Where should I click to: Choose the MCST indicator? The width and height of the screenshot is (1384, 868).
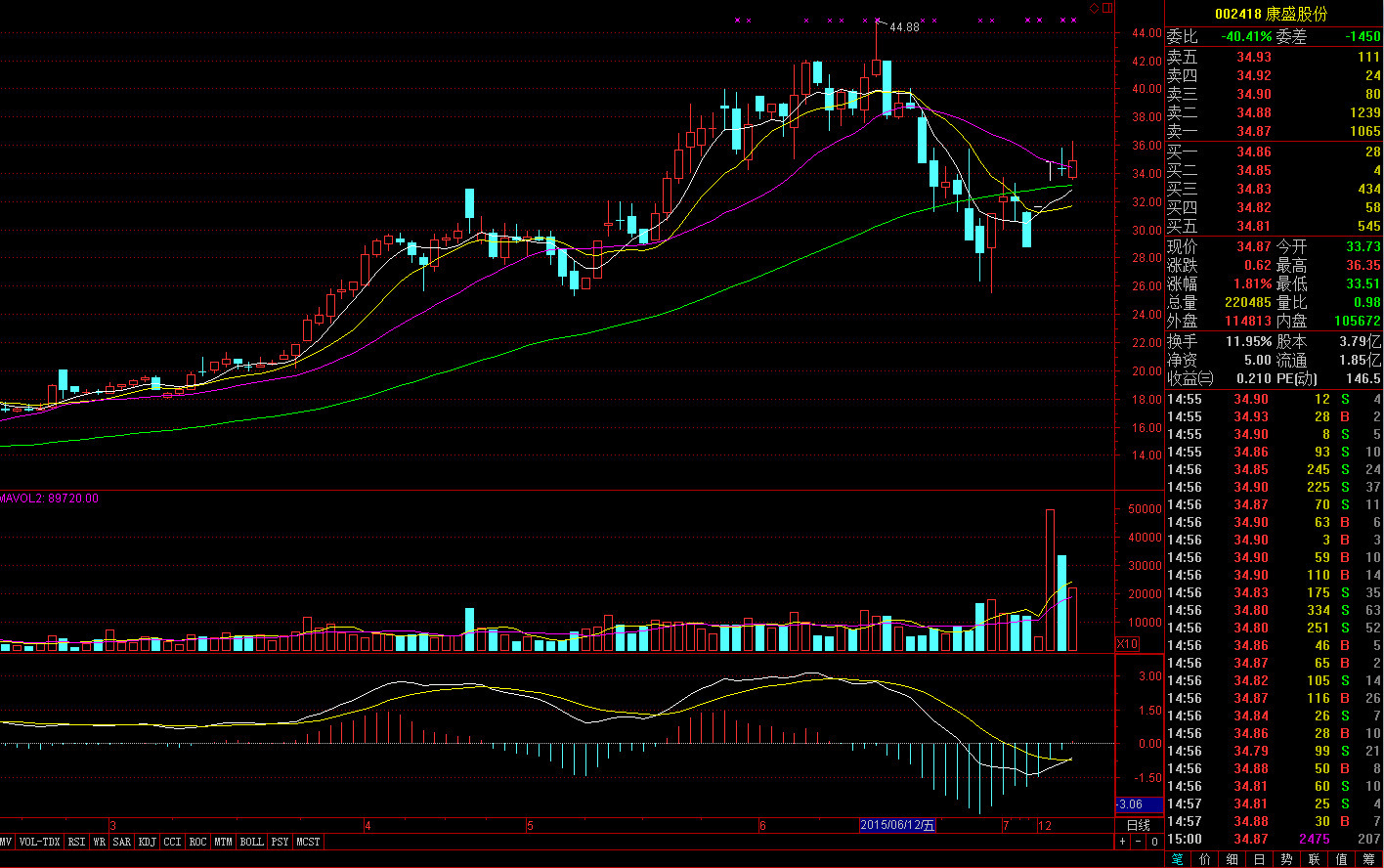[x=308, y=842]
